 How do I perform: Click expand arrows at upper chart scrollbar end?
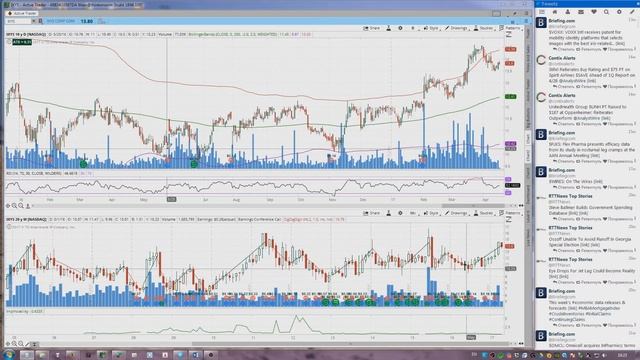click(x=521, y=206)
